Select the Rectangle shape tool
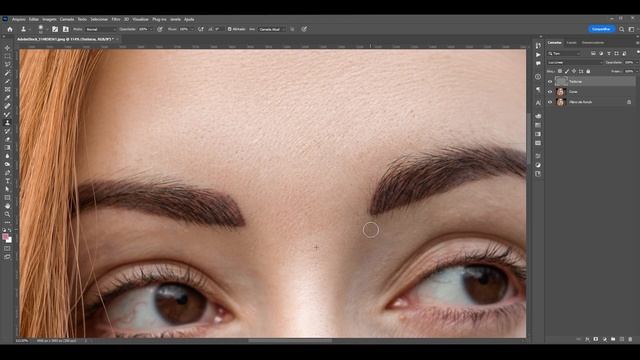This screenshot has width=640, height=360. pos(7,198)
